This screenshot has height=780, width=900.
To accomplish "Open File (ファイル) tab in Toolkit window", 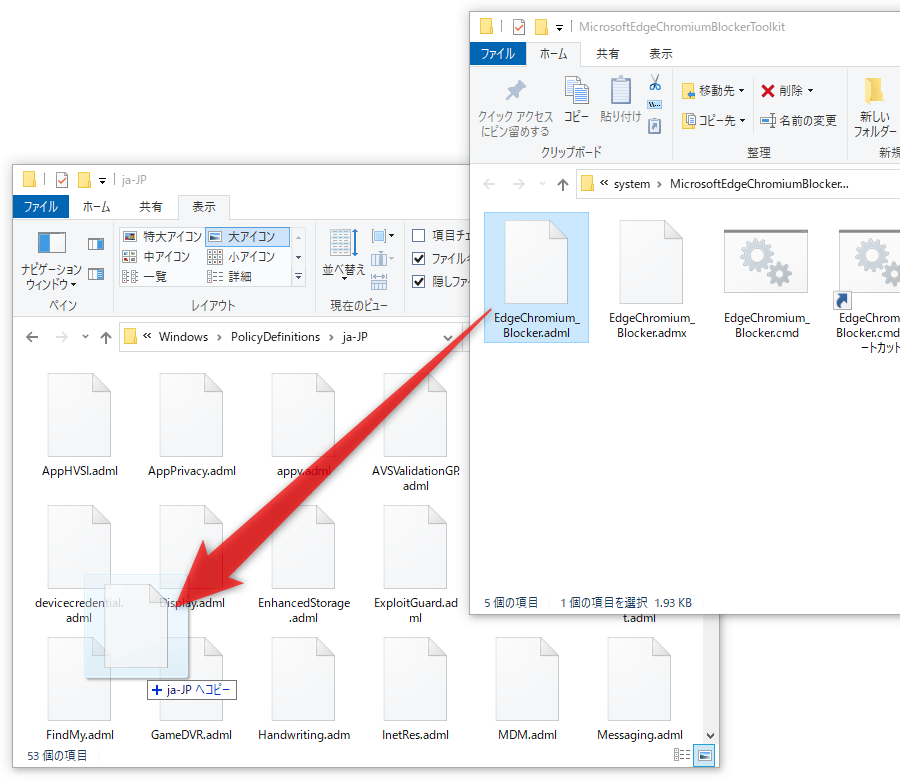I will 498,54.
